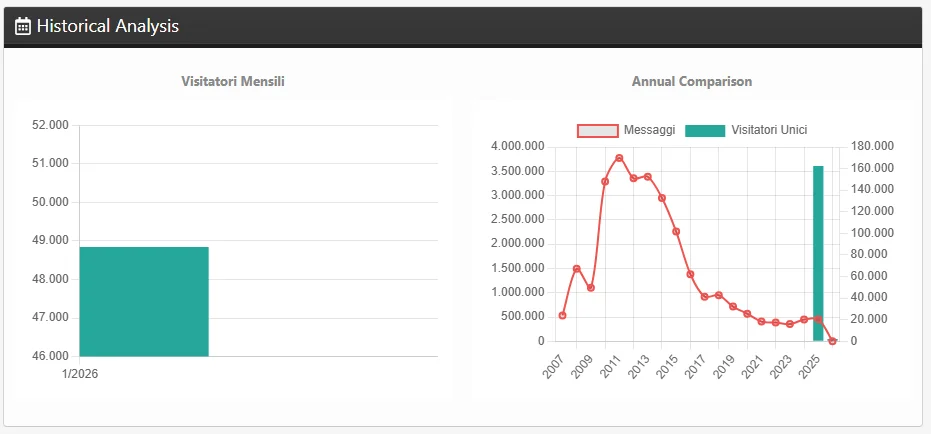Image resolution: width=931 pixels, height=434 pixels.
Task: Select the 2009 Messaggi data point
Action: tap(591, 288)
